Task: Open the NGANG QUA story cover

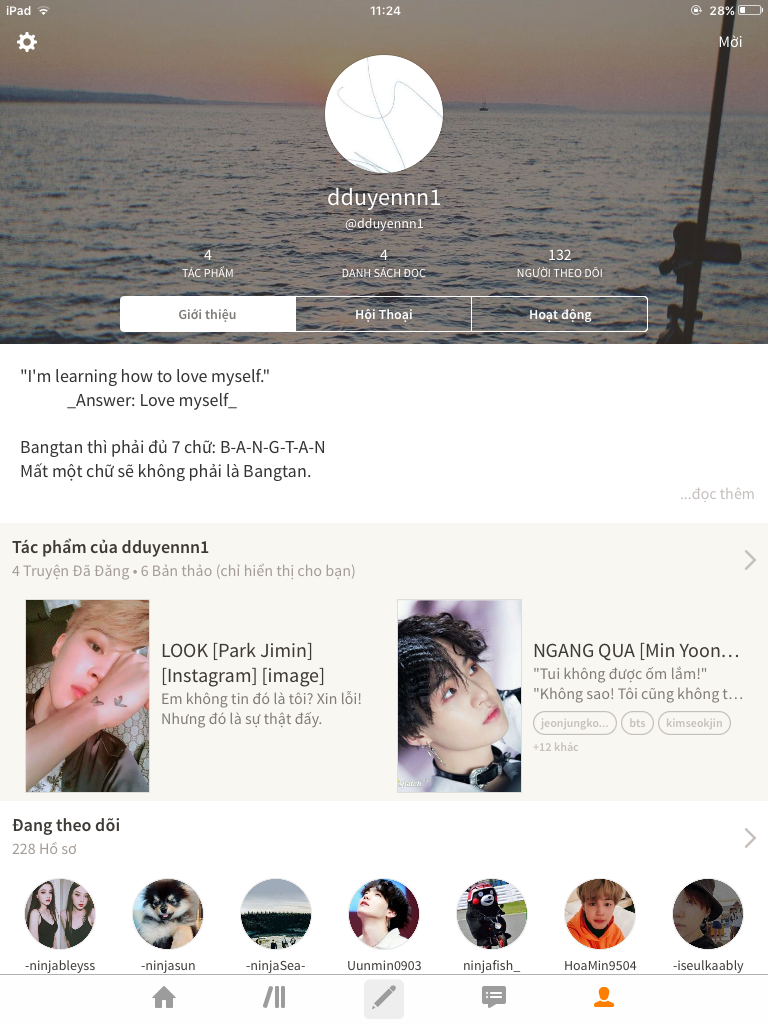Action: click(x=459, y=696)
